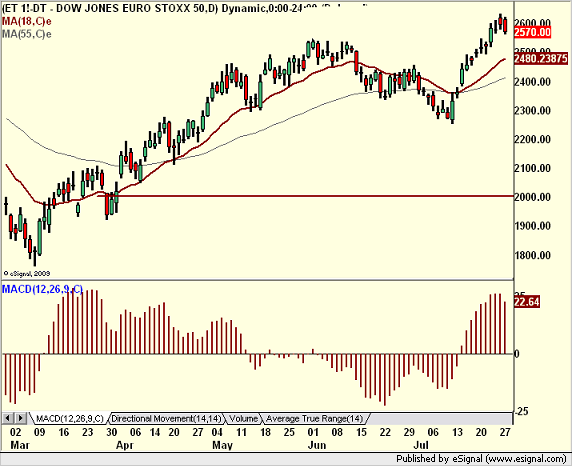The width and height of the screenshot is (572, 466).
Task: Click the 2000.00 price axis label
Action: [532, 197]
